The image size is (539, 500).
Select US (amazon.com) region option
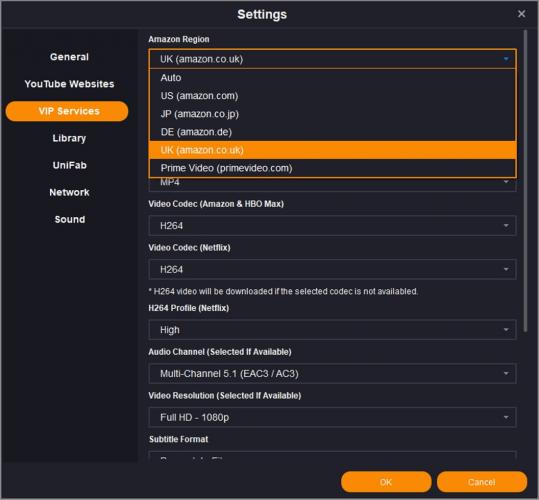coord(332,96)
